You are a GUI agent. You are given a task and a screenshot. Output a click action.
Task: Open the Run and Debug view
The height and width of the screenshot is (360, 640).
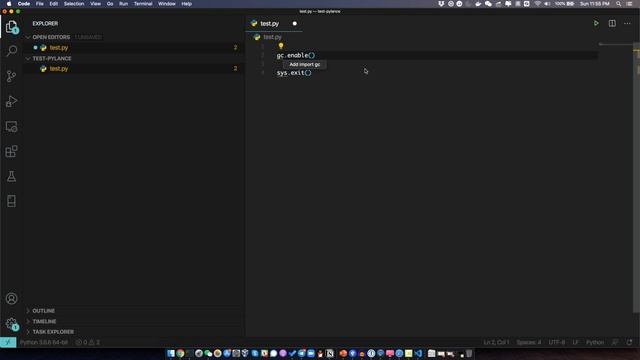coord(11,101)
